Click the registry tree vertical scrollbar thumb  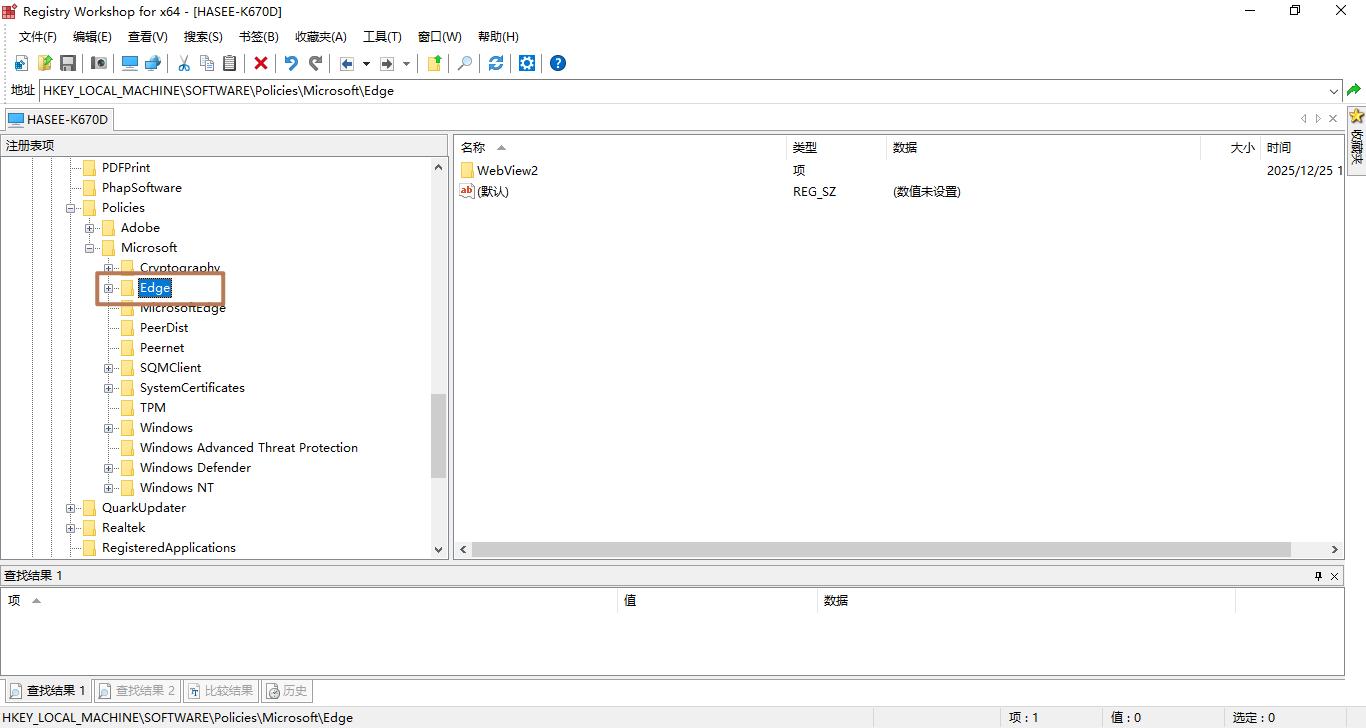point(439,436)
